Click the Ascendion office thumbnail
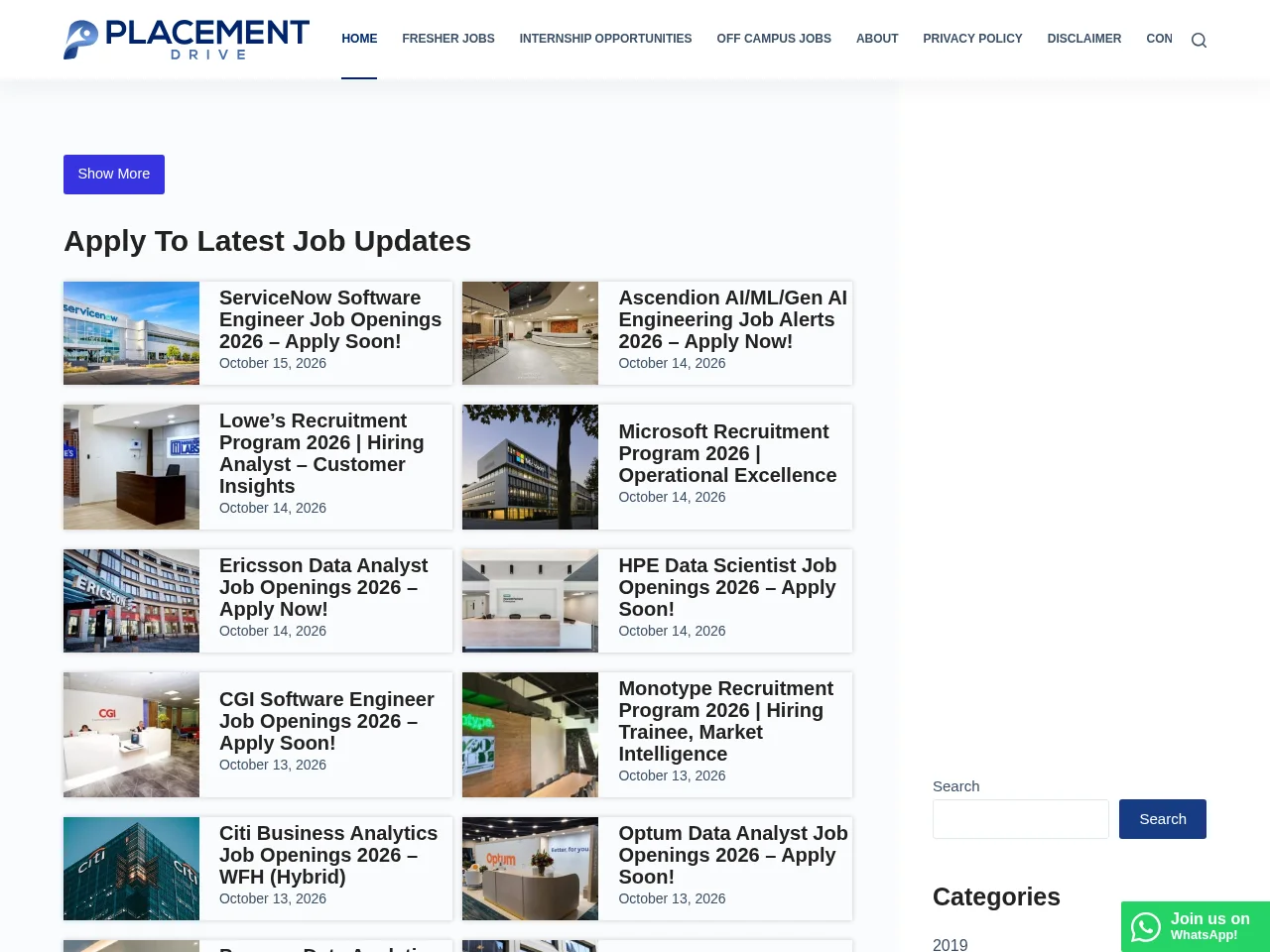Screen dimensions: 1270x952 point(530,333)
